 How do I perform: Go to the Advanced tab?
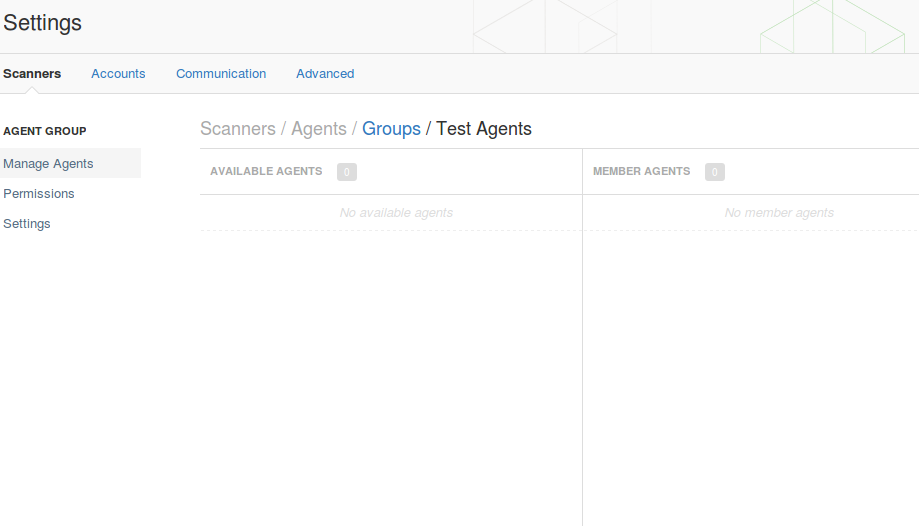point(325,74)
